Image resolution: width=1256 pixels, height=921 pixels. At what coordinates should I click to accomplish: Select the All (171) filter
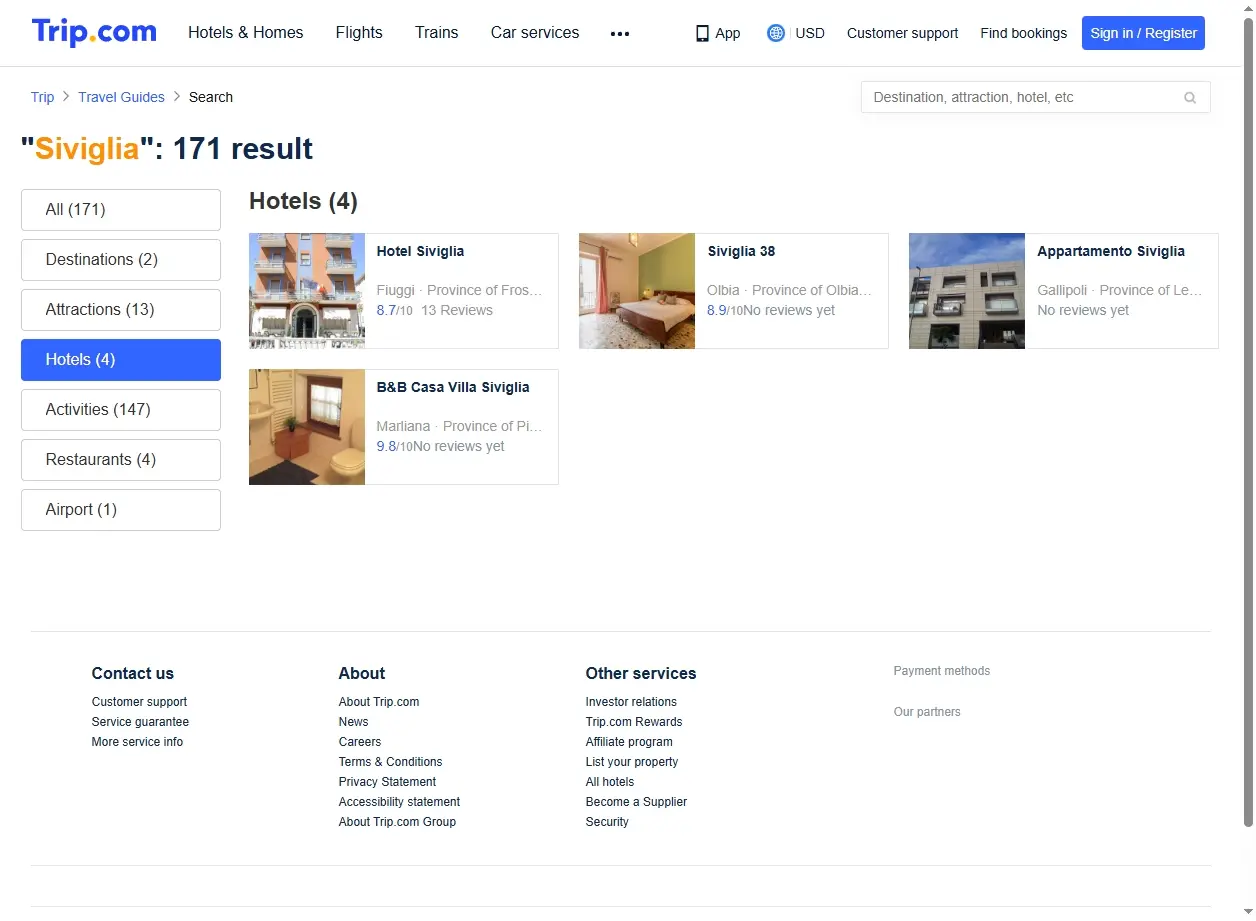pyautogui.click(x=121, y=210)
